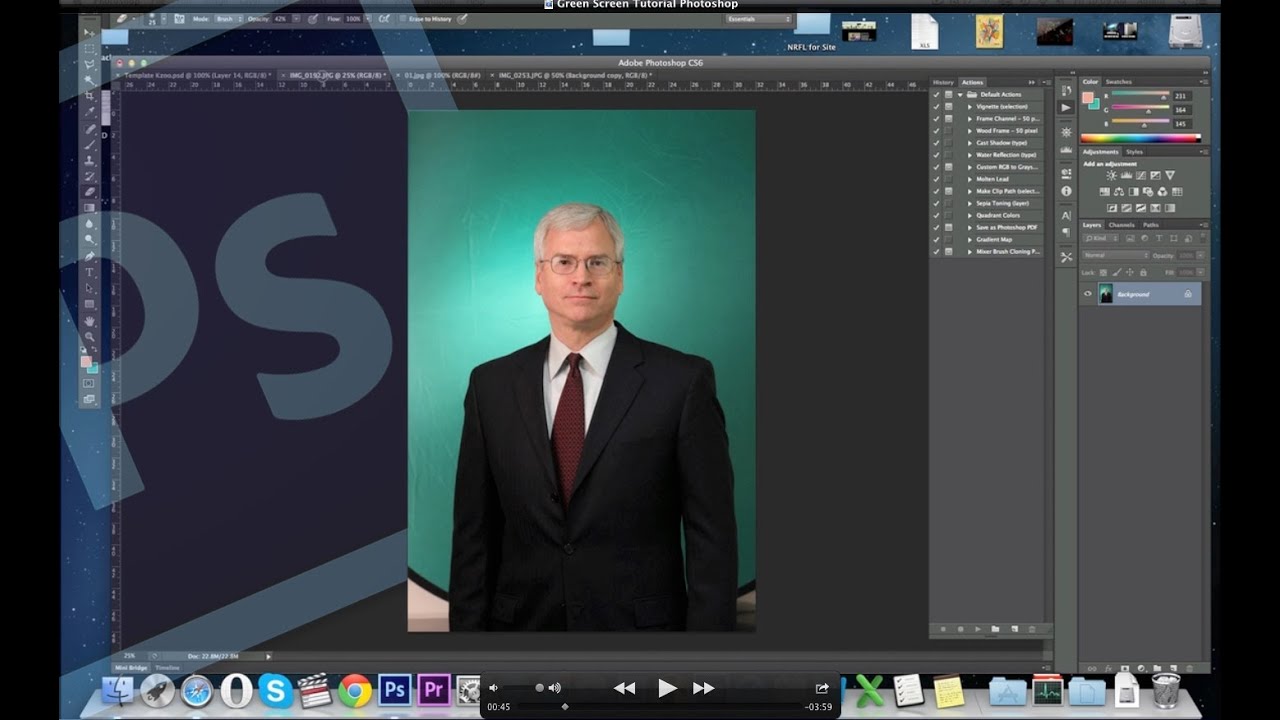Switch to the Paths tab
The height and width of the screenshot is (720, 1280).
(1151, 225)
